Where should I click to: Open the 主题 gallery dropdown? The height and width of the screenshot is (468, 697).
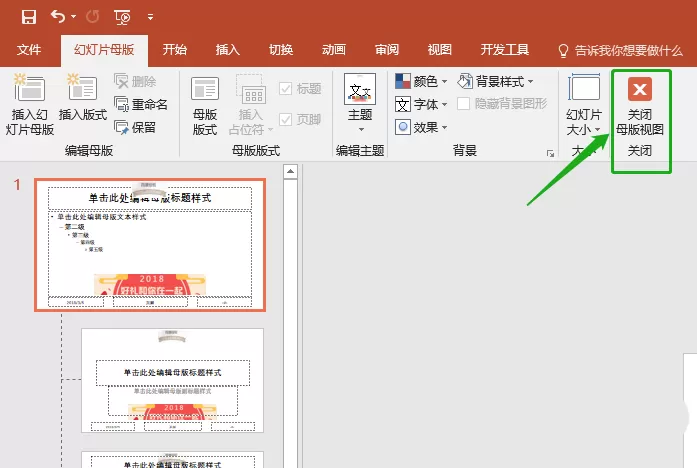pos(360,103)
